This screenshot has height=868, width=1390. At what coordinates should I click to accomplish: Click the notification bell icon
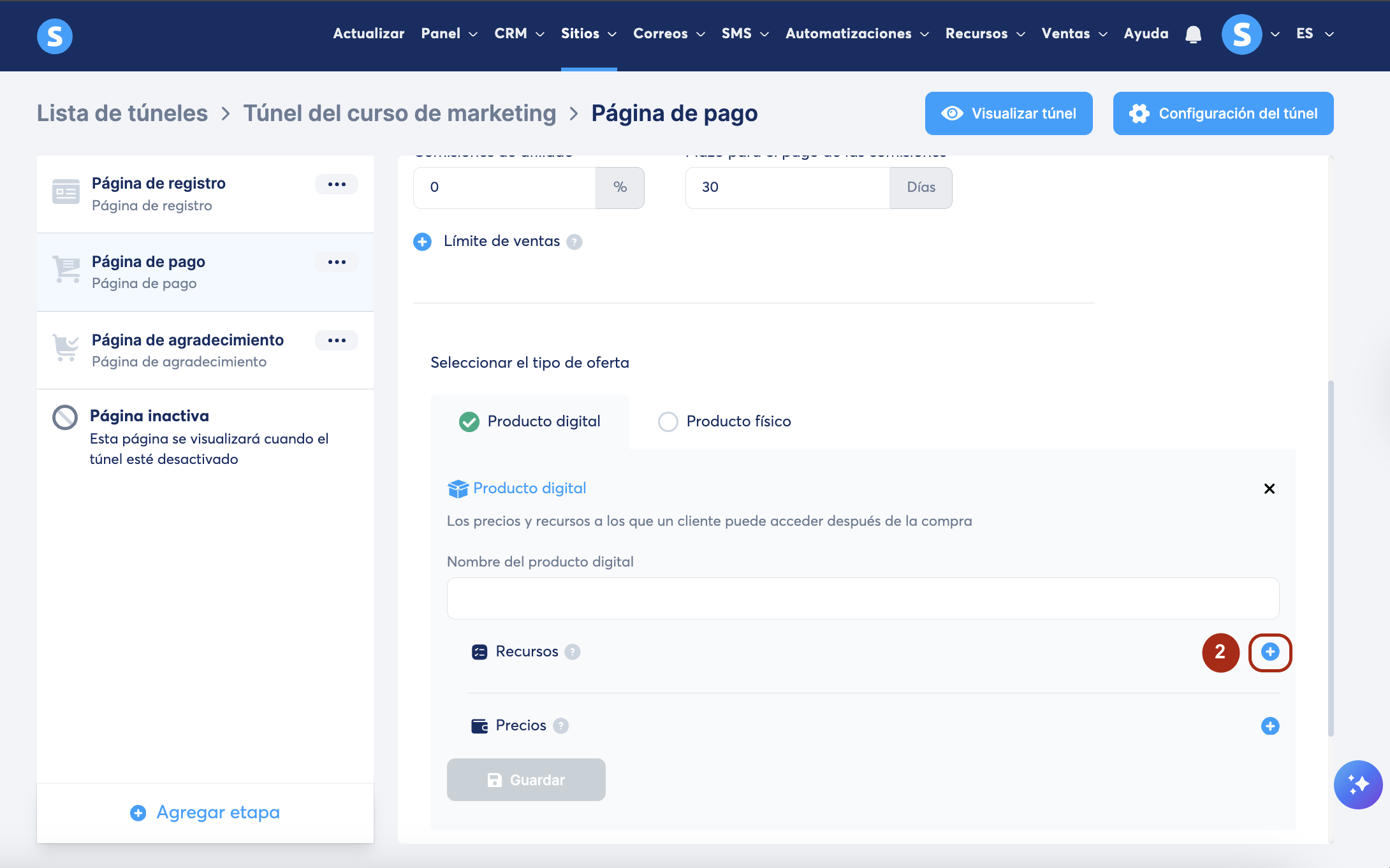1193,34
